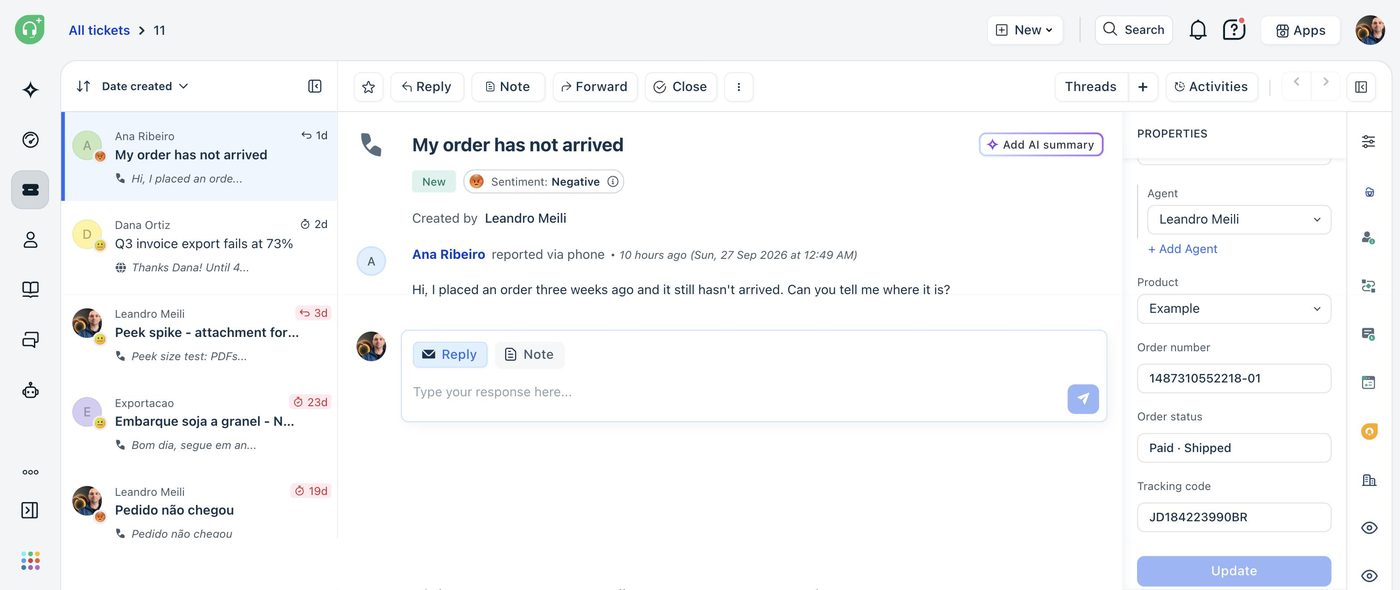Switch to the Reply tab in editor

pos(450,354)
